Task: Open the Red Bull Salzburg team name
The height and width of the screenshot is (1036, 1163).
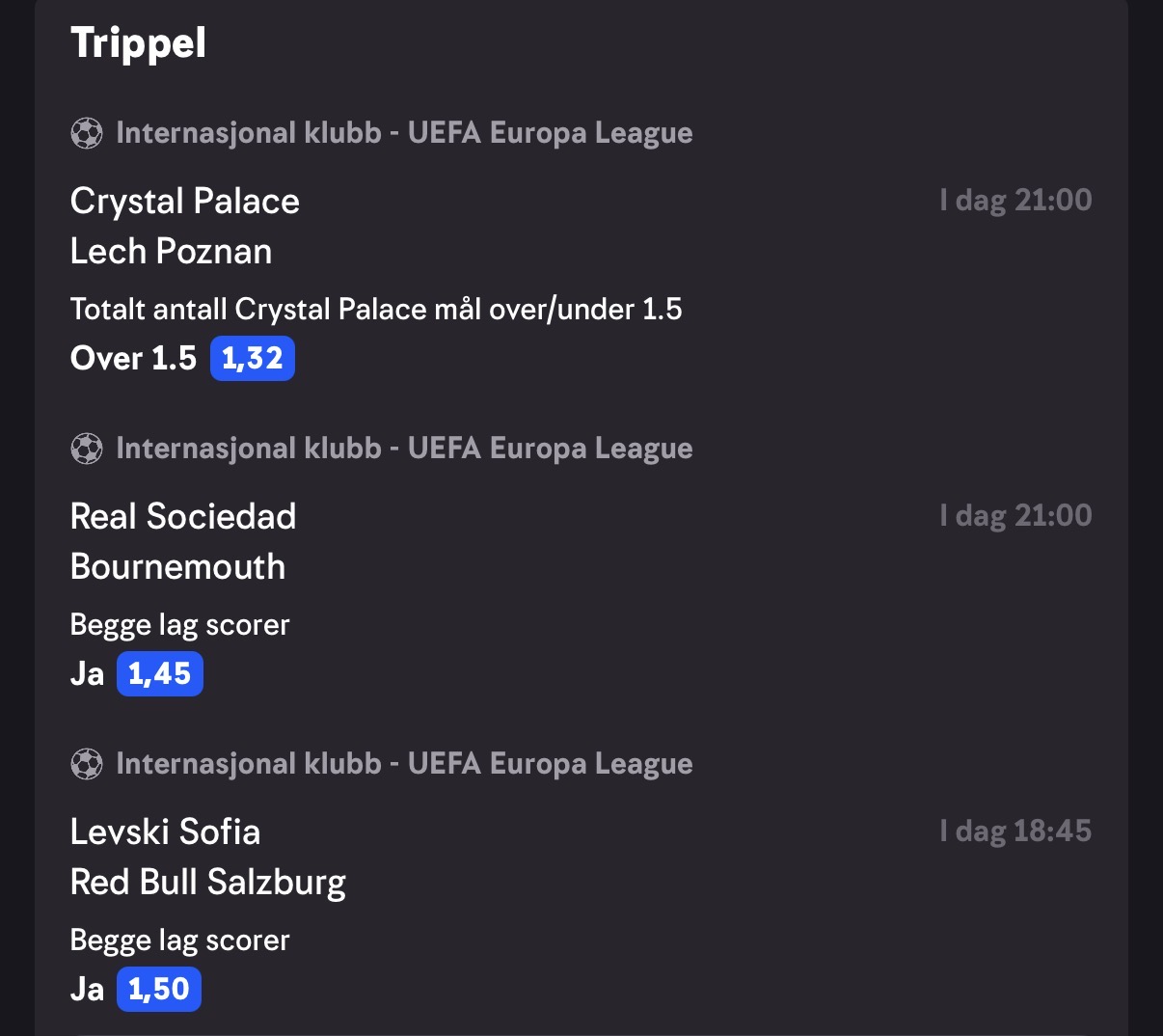Action: click(208, 883)
